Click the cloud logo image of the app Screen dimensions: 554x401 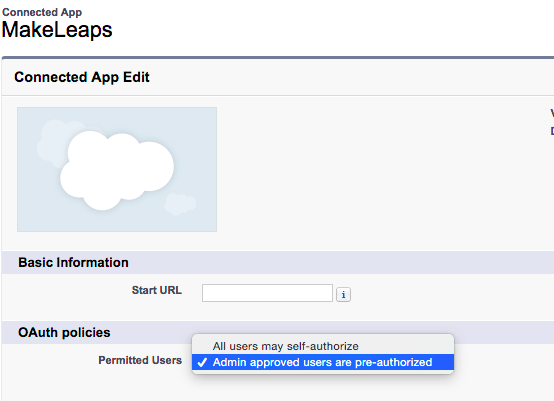click(117, 170)
